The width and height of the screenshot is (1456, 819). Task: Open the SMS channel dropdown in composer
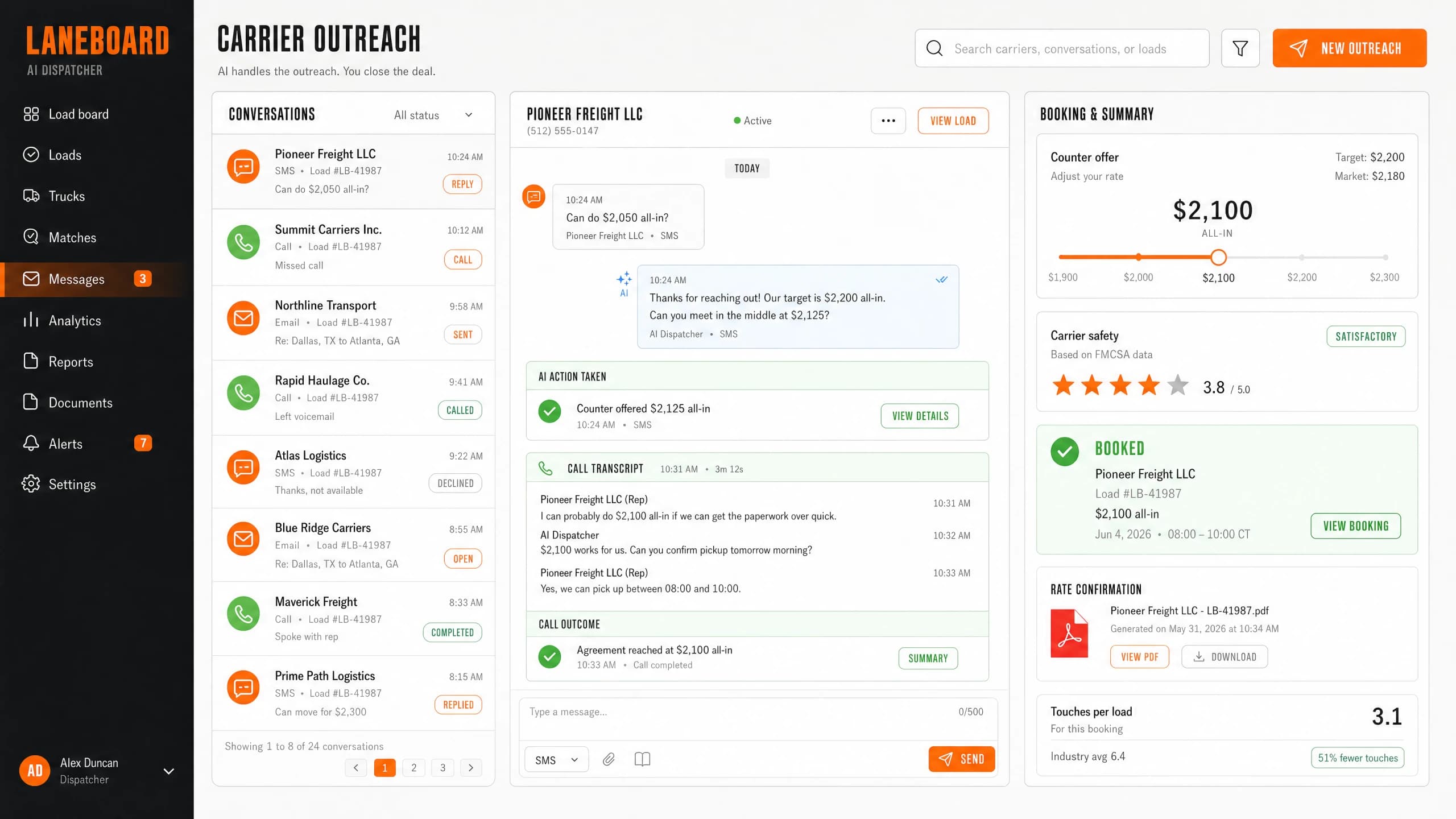click(x=556, y=760)
